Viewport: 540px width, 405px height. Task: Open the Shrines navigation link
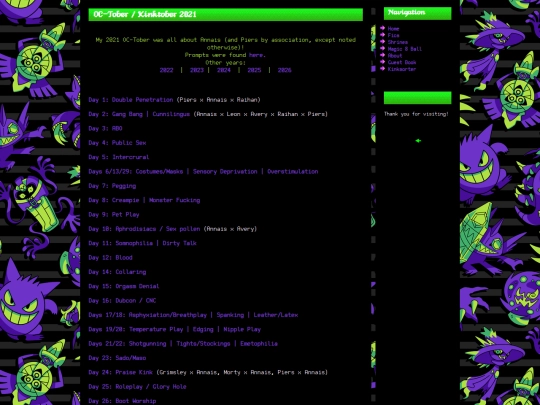pyautogui.click(x=397, y=42)
